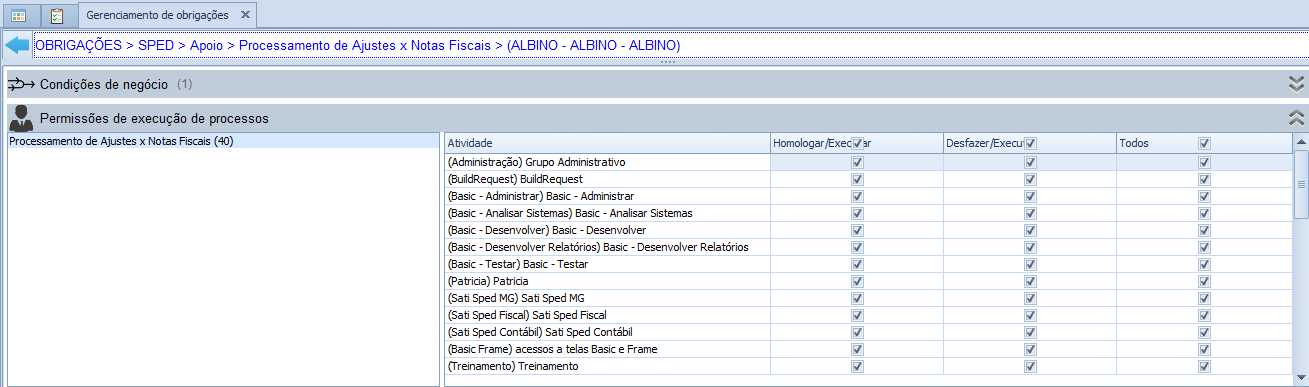Toggle the Desfazer/Executar header checkbox
The width and height of the screenshot is (1309, 387).
[x=1030, y=143]
